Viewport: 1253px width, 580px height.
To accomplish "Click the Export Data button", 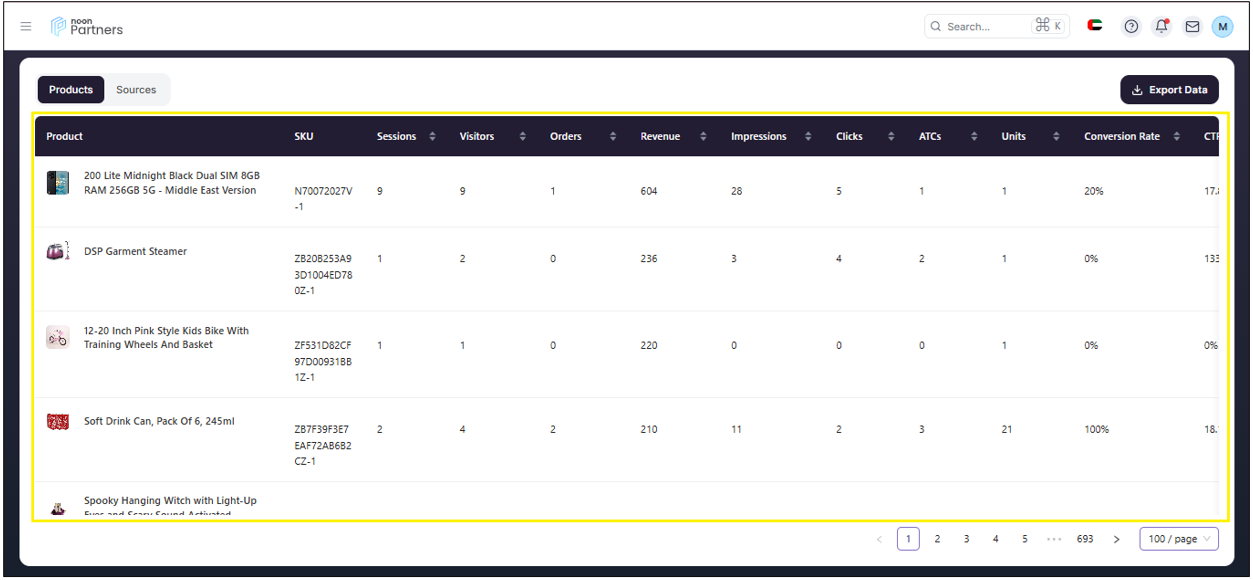I will (x=1169, y=90).
